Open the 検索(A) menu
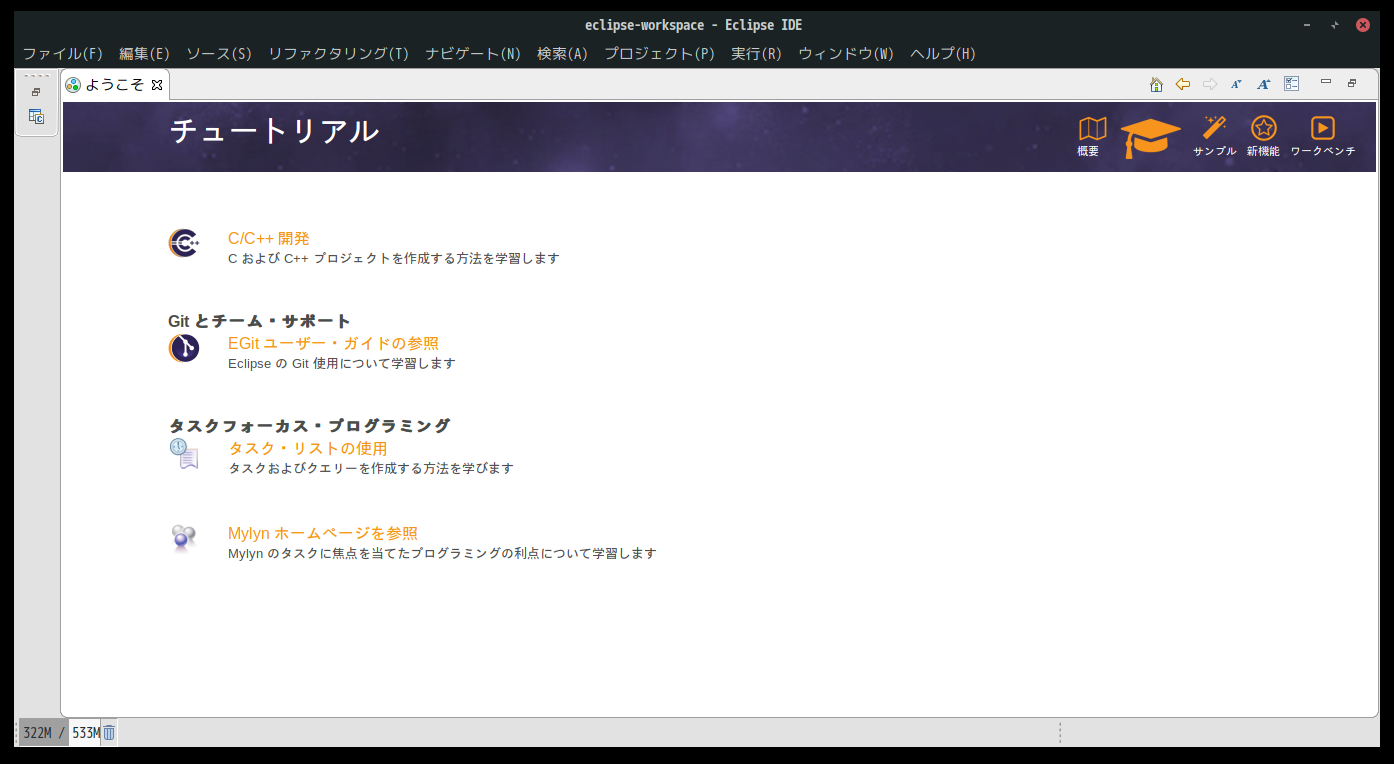 point(562,54)
